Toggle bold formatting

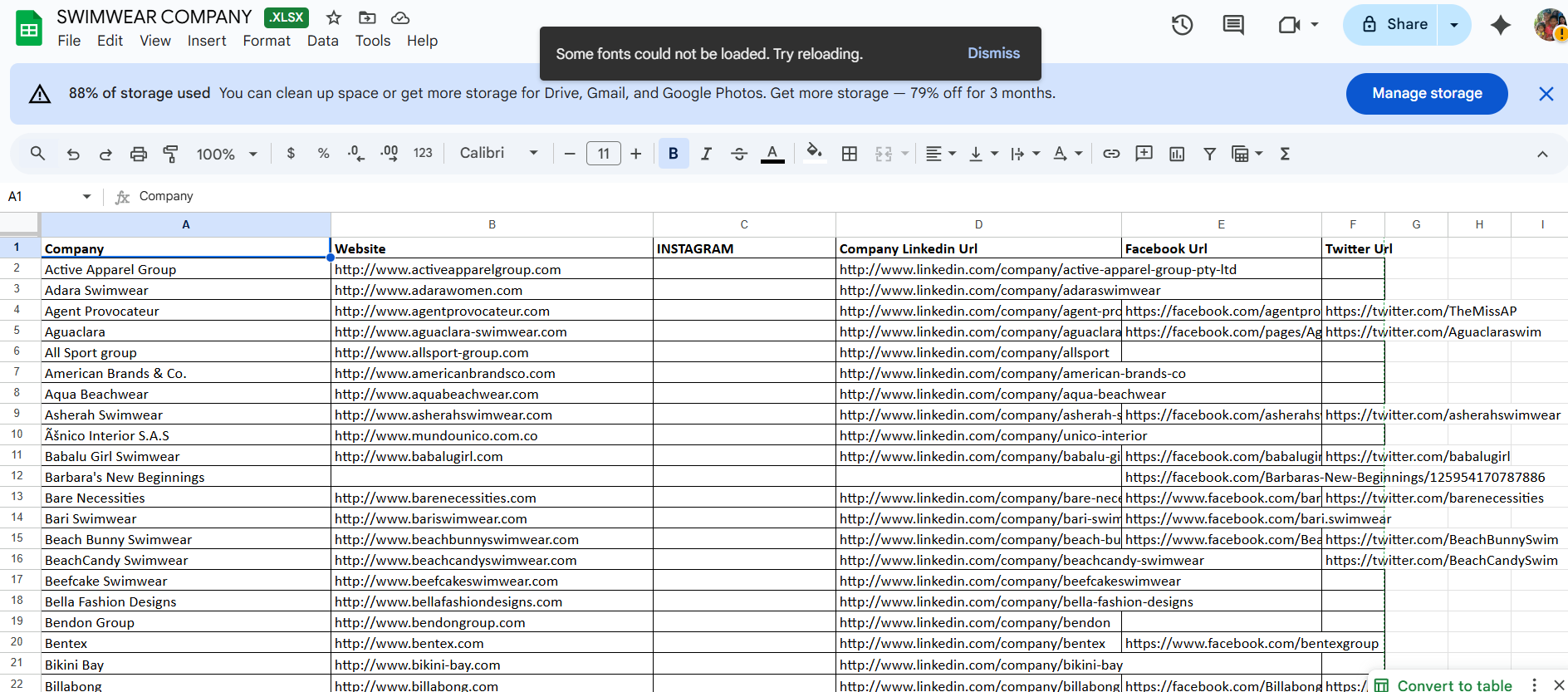(x=674, y=154)
